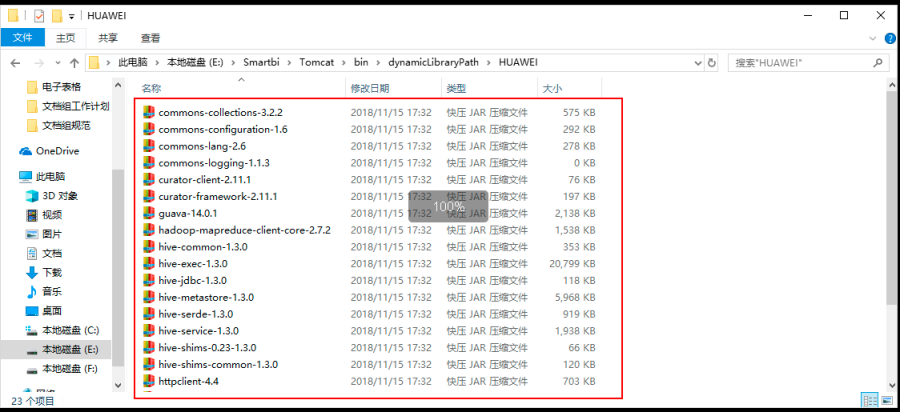This screenshot has width=900, height=412.
Task: Sort by 名称 column header
Action: point(242,88)
